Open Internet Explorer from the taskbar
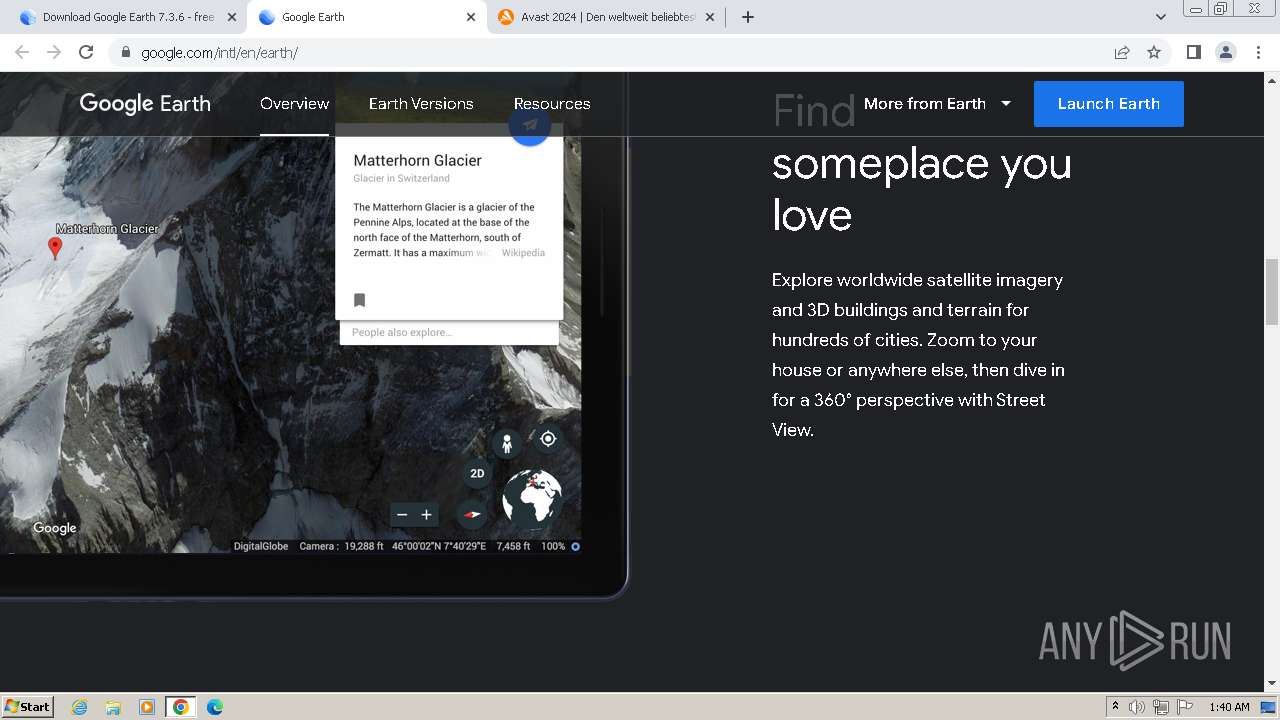Screen dimensions: 1280x720 [x=79, y=707]
